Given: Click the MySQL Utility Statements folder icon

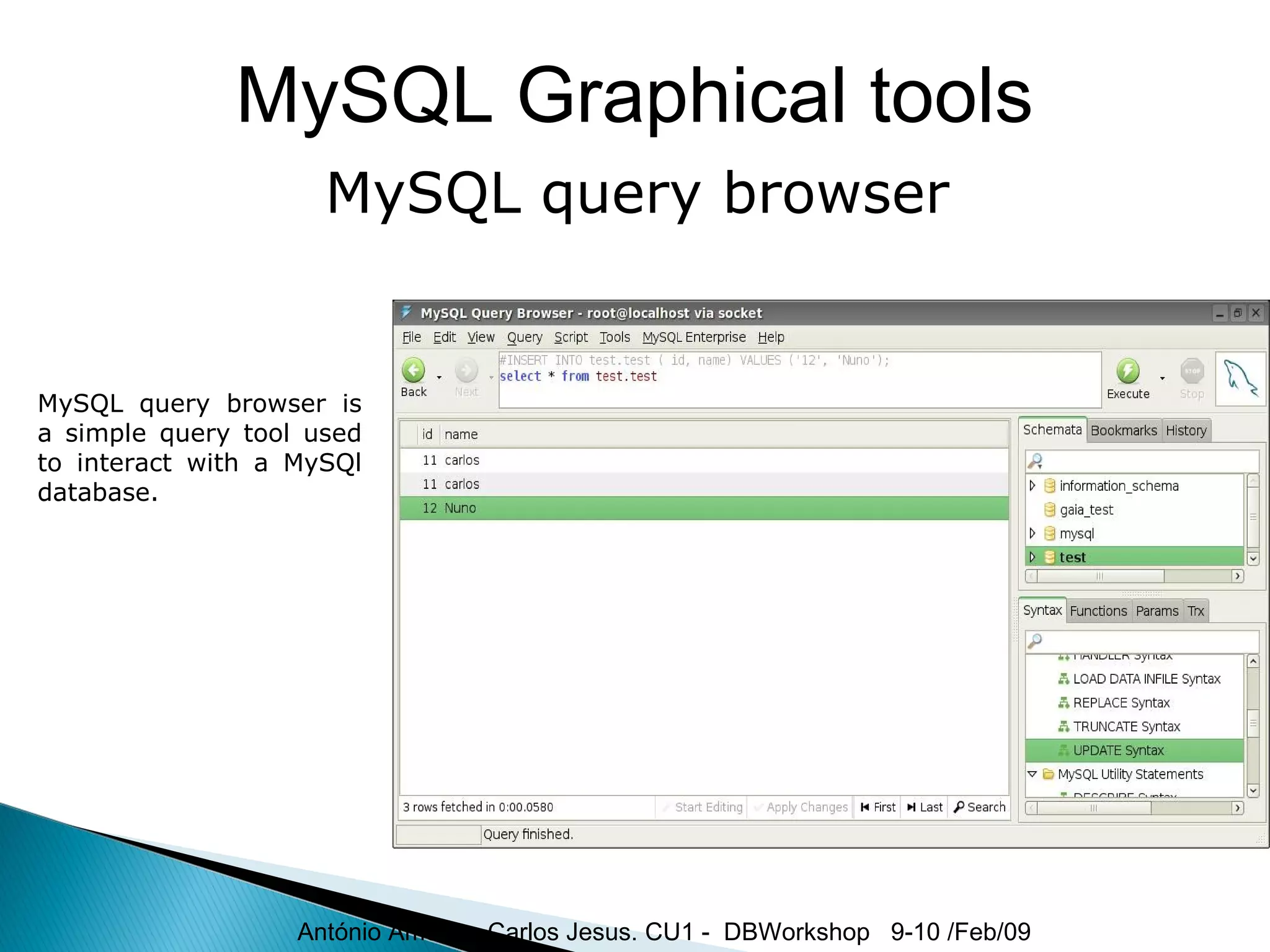Looking at the screenshot, I should pyautogui.click(x=1049, y=773).
